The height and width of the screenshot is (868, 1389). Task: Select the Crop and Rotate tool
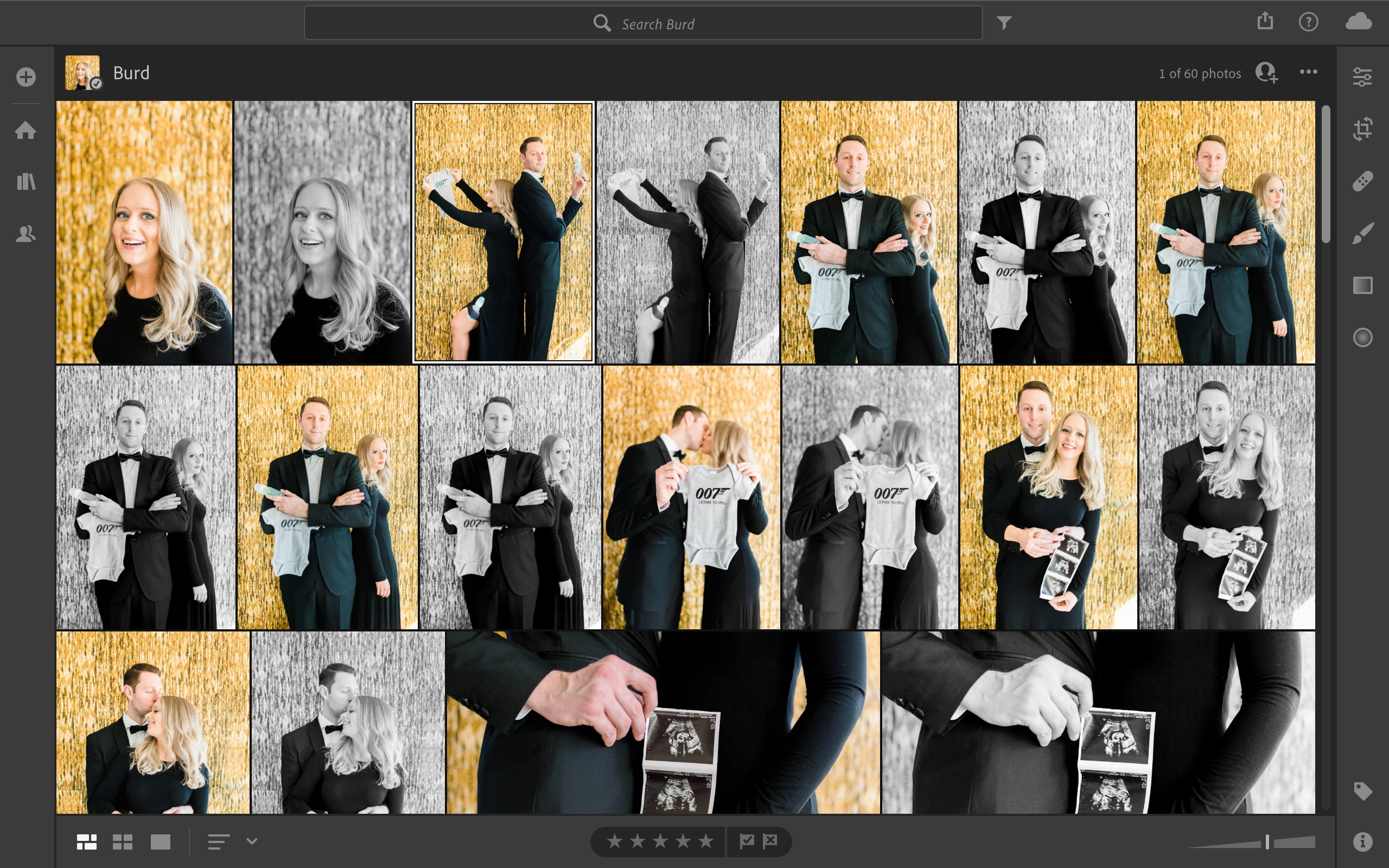(x=1362, y=129)
